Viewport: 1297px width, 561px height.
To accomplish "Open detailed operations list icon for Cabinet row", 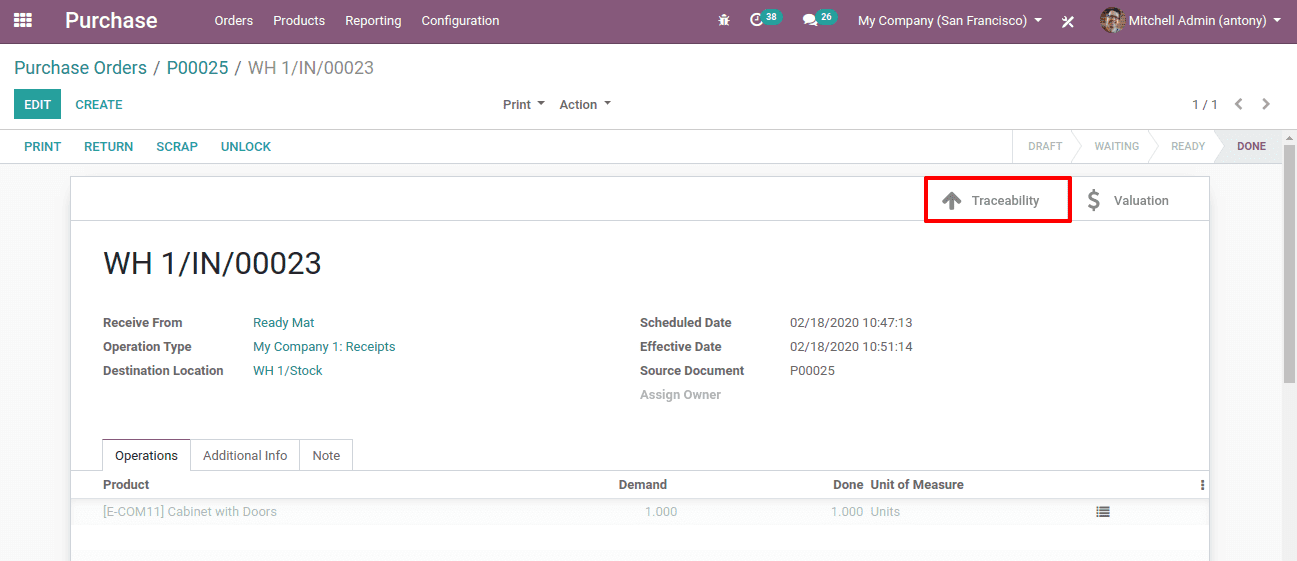I will click(1103, 512).
